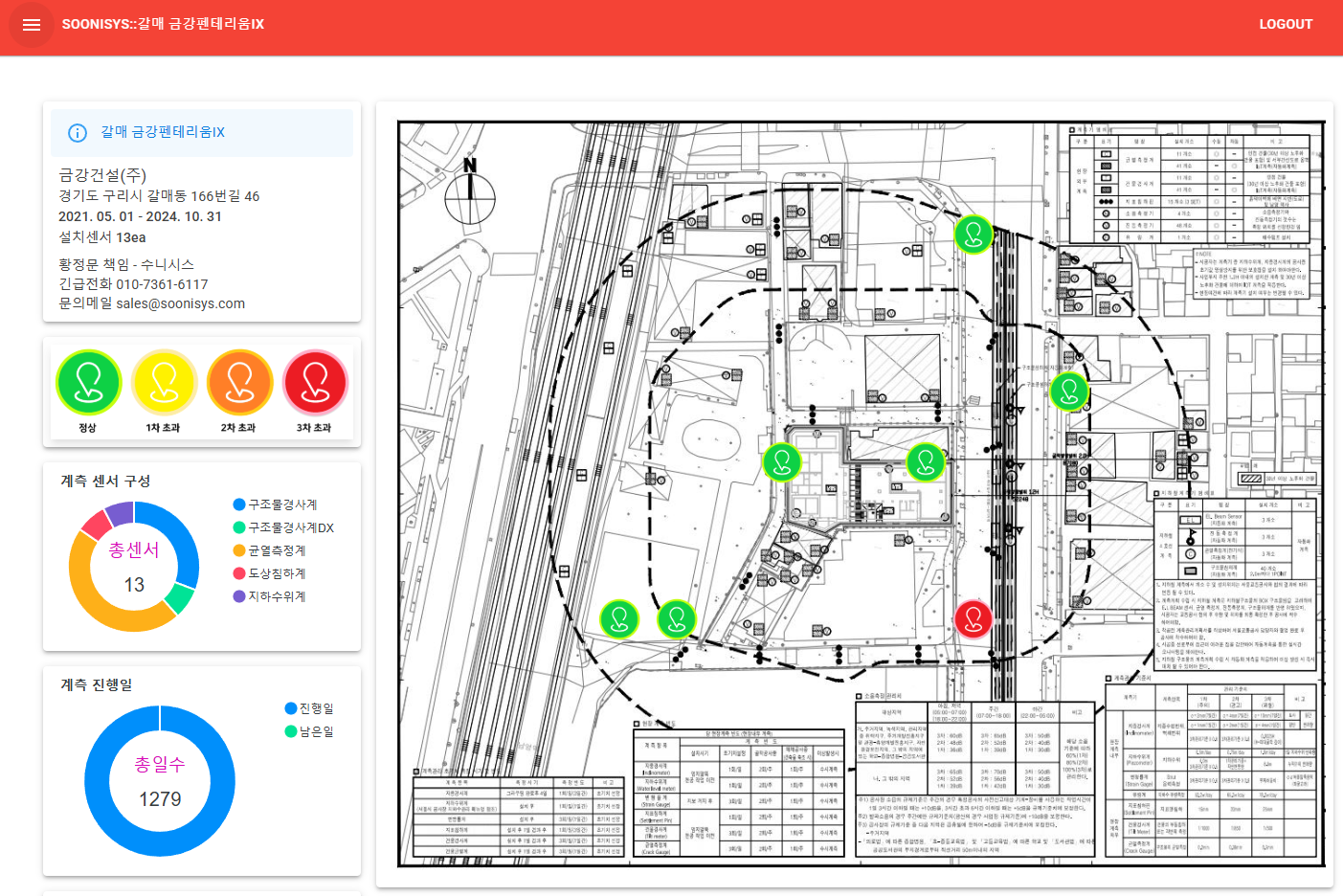Click the blue 구조물경사계 legend dot

(x=239, y=504)
